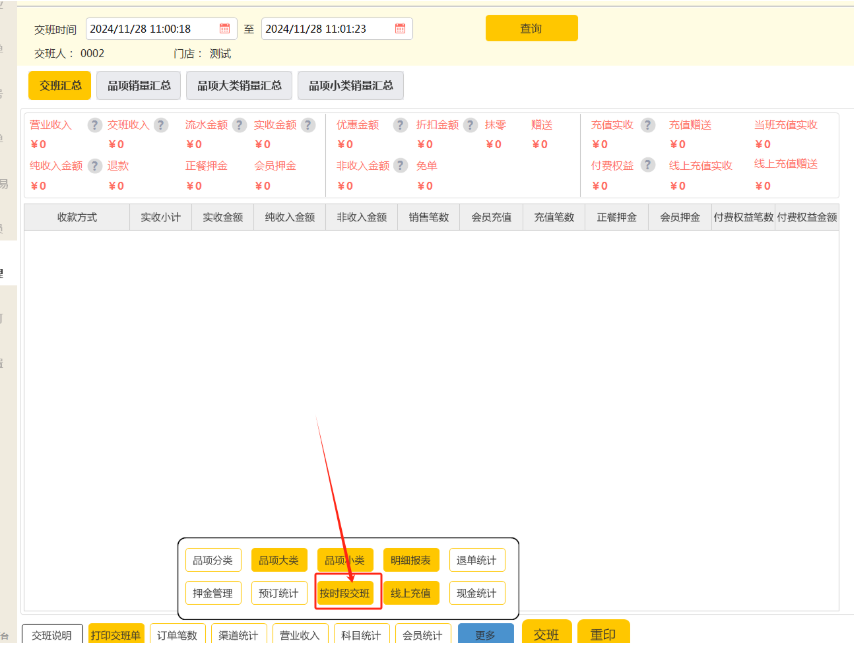
Task: Go to the 品项小类销量汇总 tab
Action: (351, 86)
